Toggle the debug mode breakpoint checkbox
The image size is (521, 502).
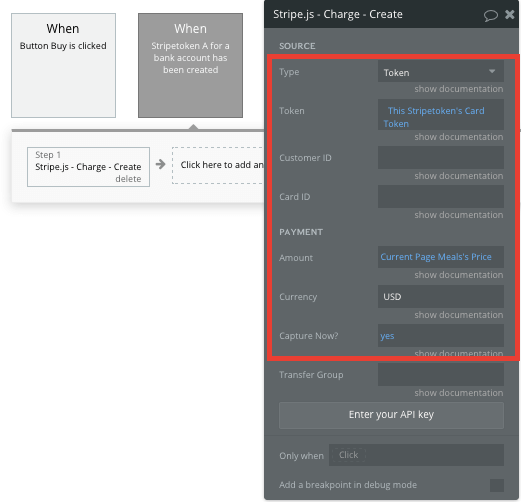pyautogui.click(x=497, y=485)
